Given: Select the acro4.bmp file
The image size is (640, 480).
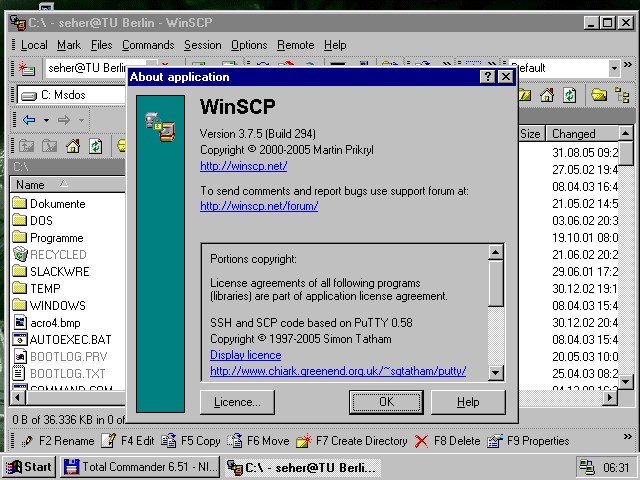Looking at the screenshot, I should tap(47, 323).
